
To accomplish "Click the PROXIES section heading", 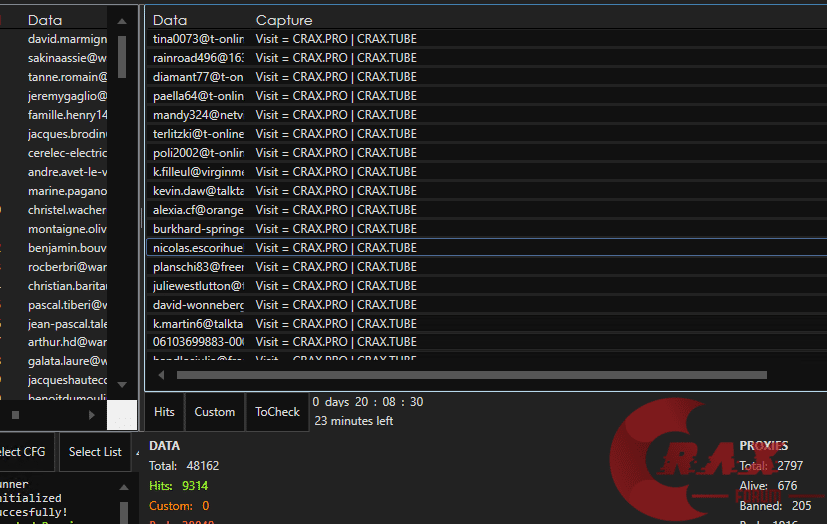I will (764, 446).
